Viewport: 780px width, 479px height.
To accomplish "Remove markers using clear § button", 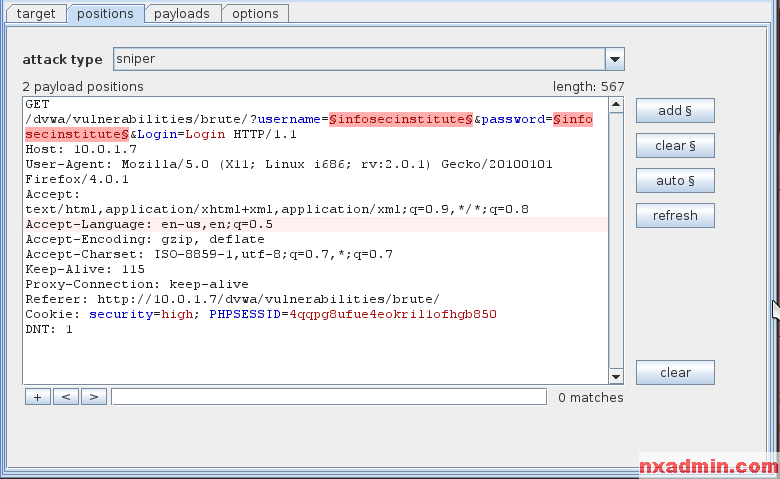I will coord(675,146).
